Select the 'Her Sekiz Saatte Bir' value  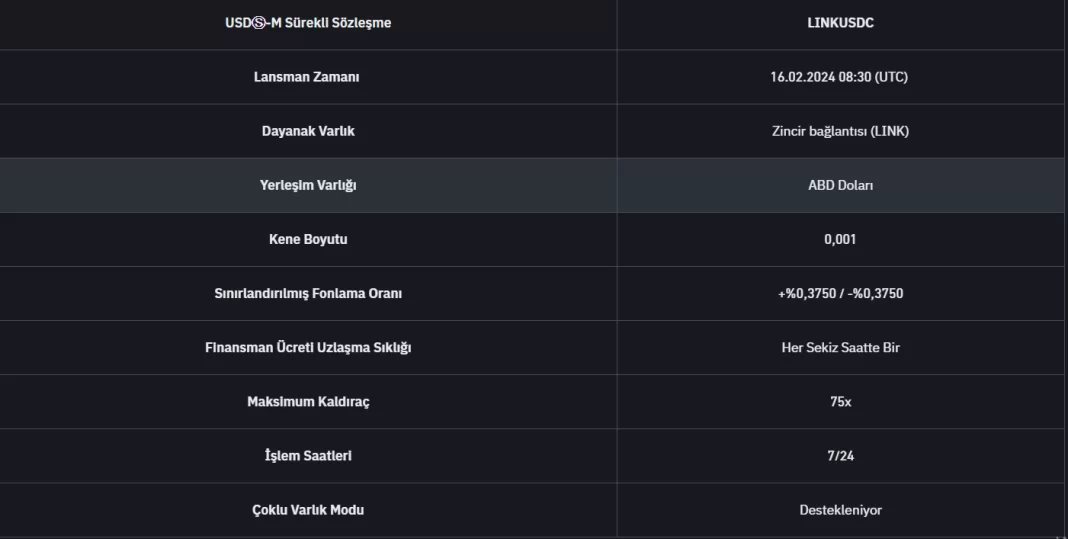(x=840, y=347)
